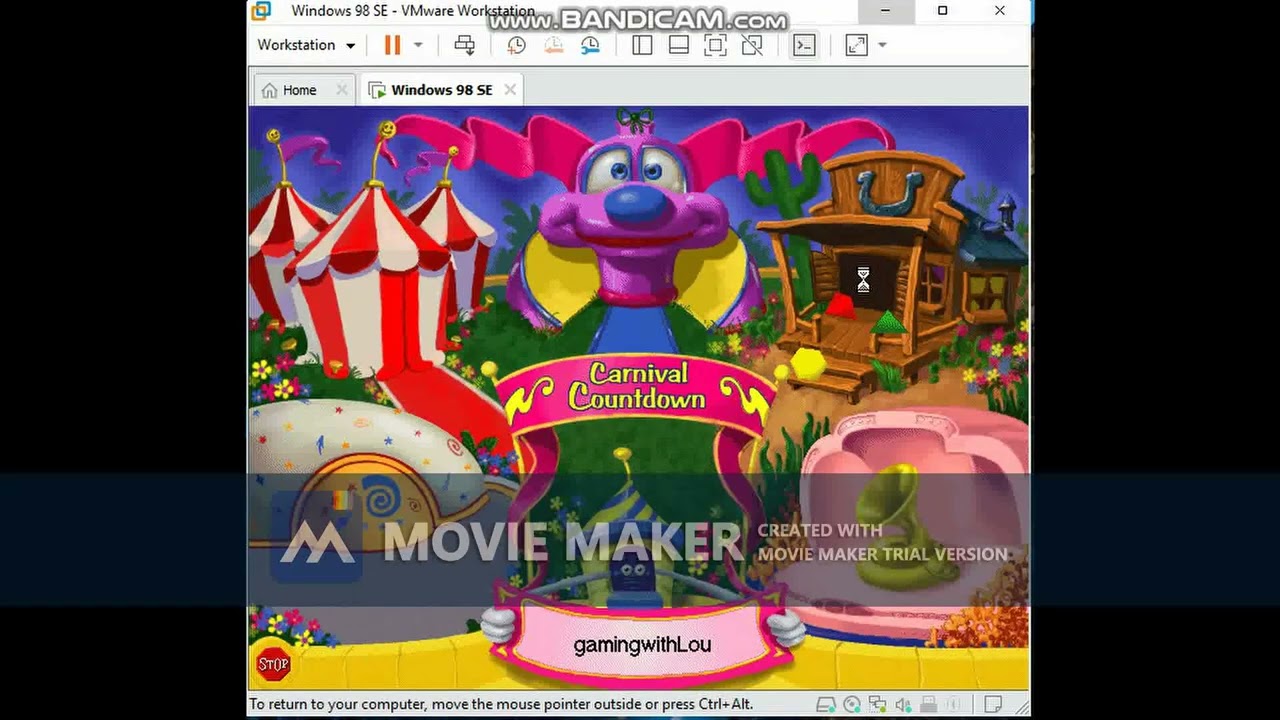Toggle the library sidebar view icon
Image resolution: width=1280 pixels, height=720 pixels.
click(x=642, y=45)
